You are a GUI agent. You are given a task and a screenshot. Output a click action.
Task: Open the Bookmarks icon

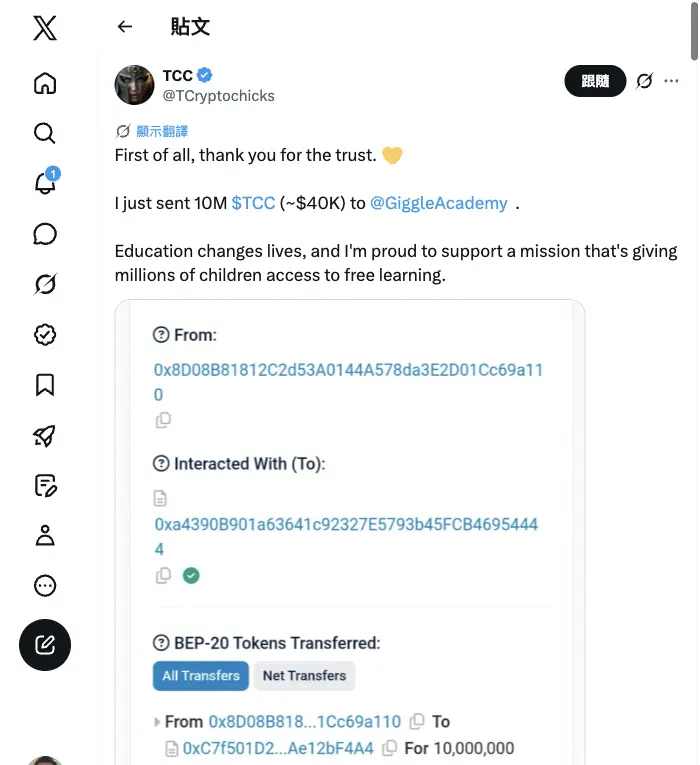tap(45, 385)
